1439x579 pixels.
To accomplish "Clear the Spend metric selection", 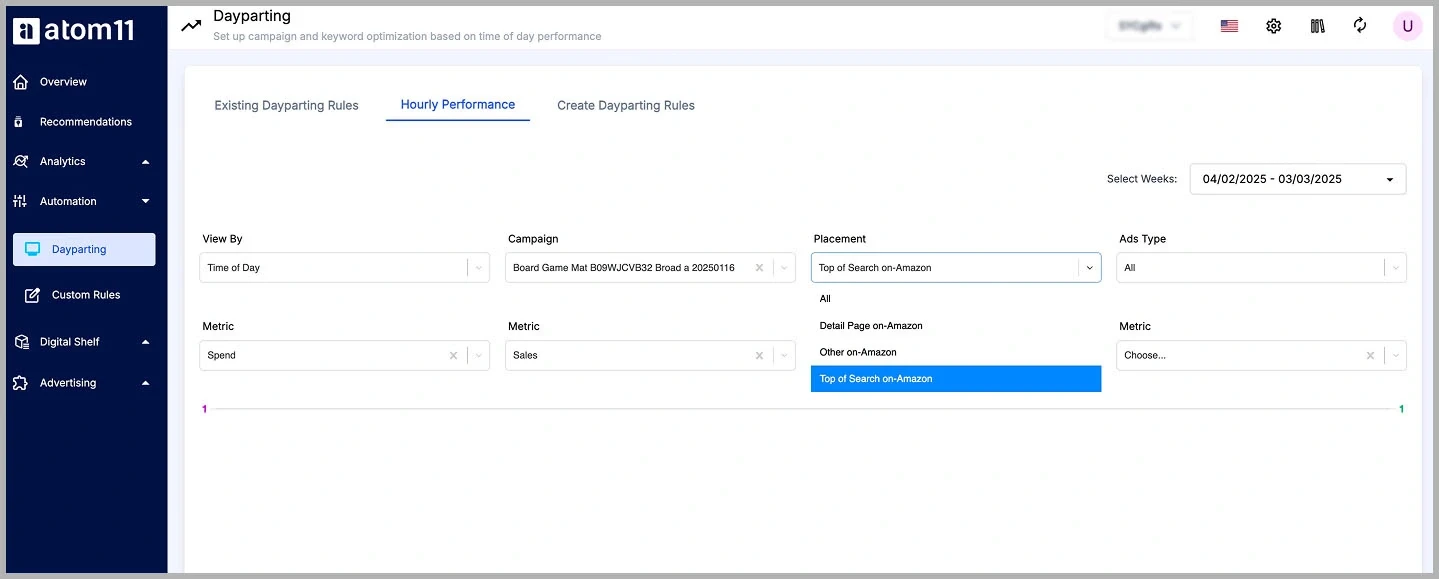I will (x=453, y=355).
